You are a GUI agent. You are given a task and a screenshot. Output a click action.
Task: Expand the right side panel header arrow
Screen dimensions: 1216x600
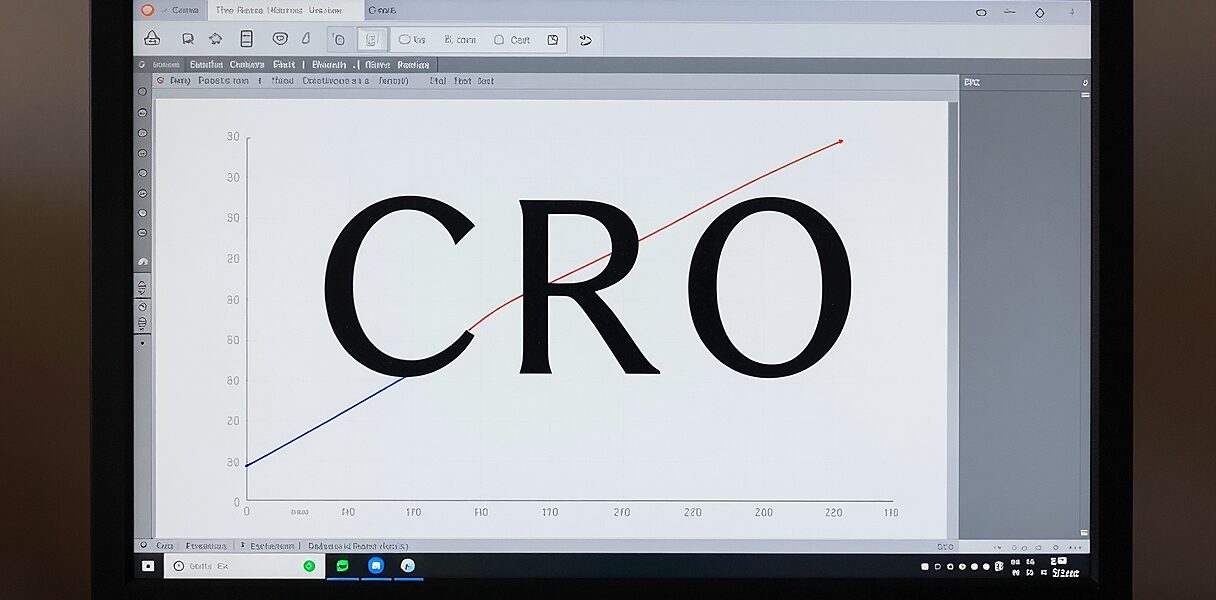coord(1085,82)
